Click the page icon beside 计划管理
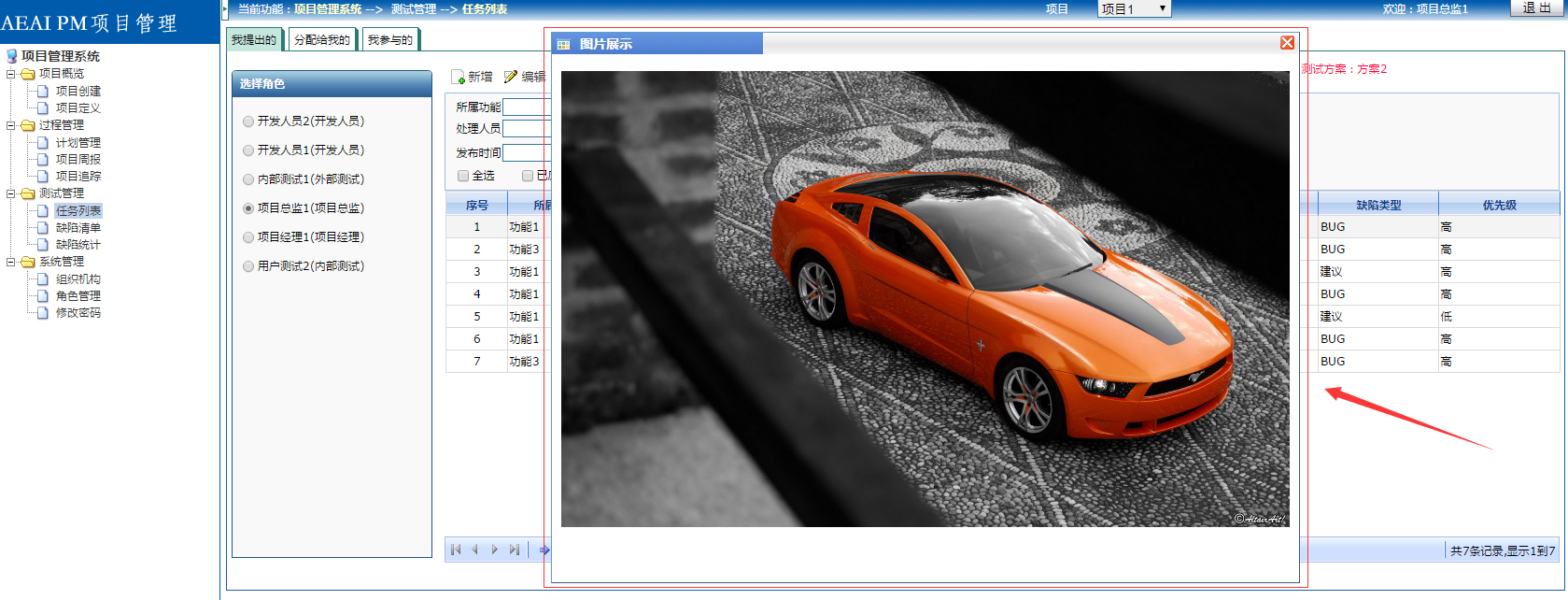Viewport: 1568px width, 600px height. coord(43,142)
